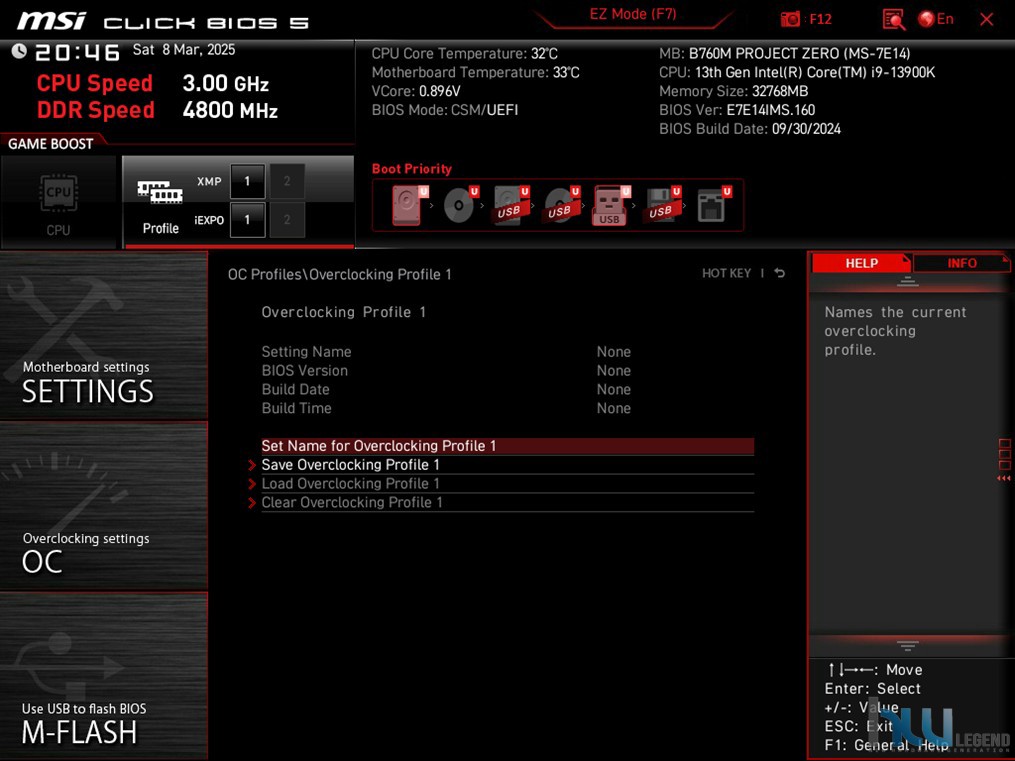
Task: Click the GAME BOOST label
Action: (50, 144)
